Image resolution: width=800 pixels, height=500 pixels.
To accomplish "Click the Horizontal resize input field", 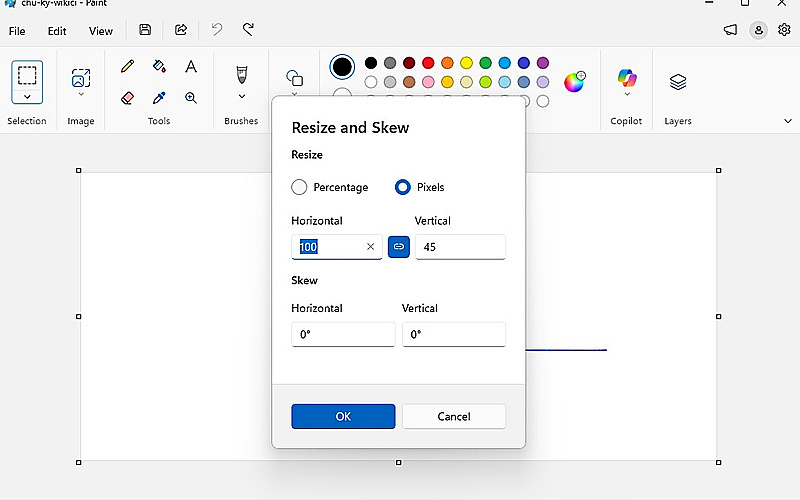I will coord(337,247).
